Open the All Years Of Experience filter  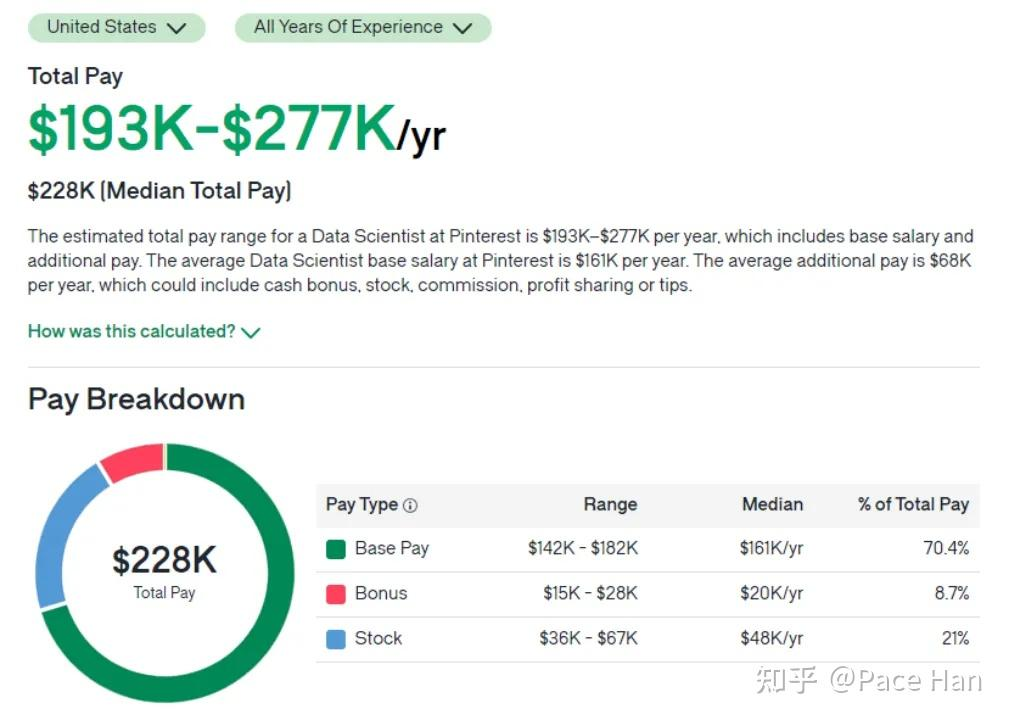click(363, 28)
